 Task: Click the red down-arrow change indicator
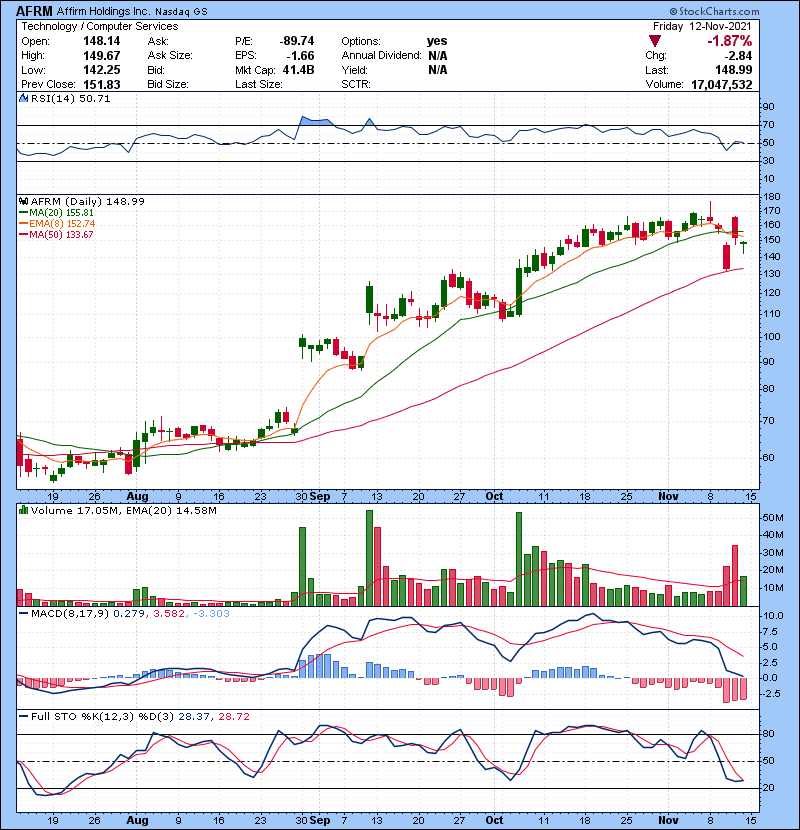pyautogui.click(x=655, y=41)
